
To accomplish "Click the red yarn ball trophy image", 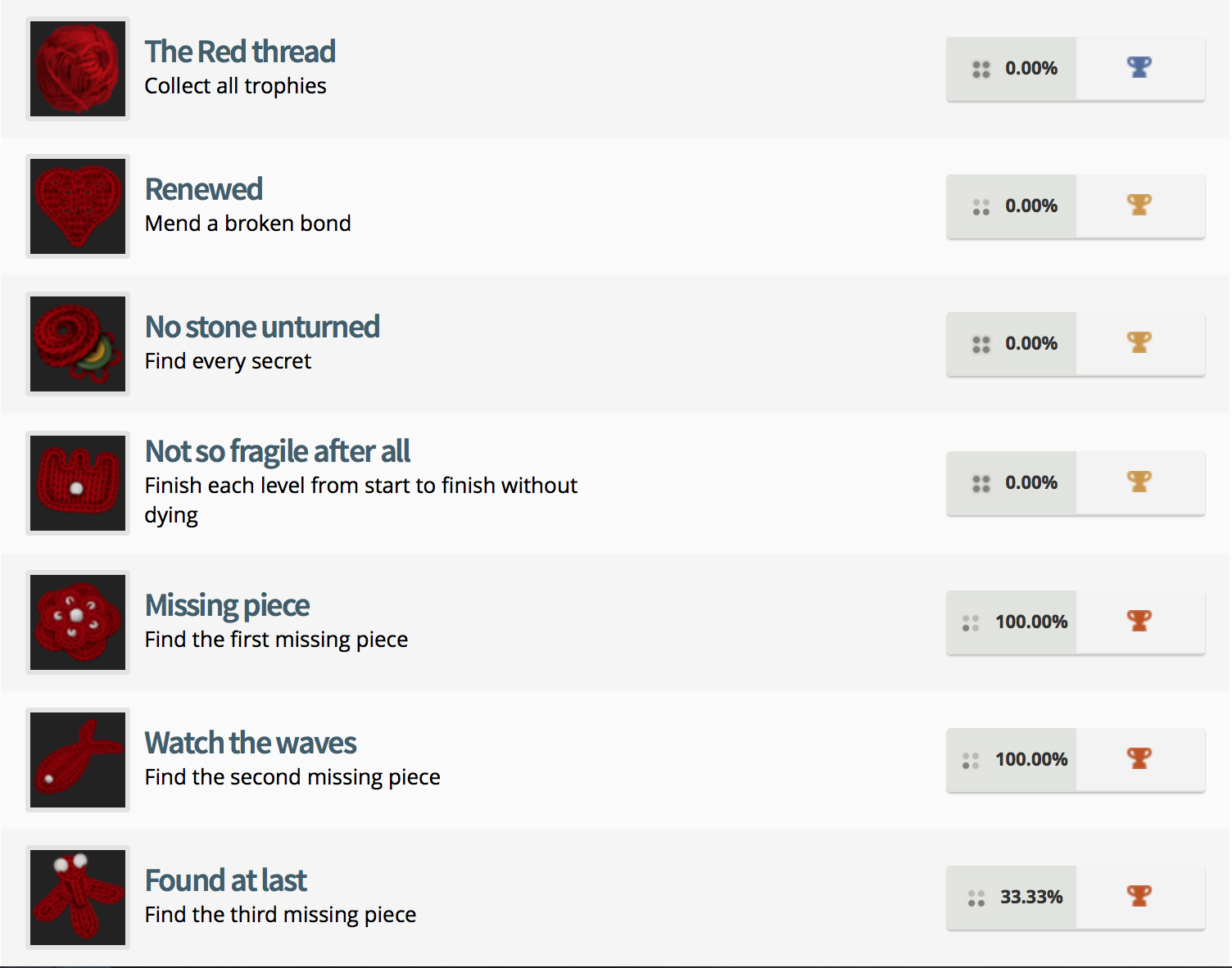I will [78, 69].
